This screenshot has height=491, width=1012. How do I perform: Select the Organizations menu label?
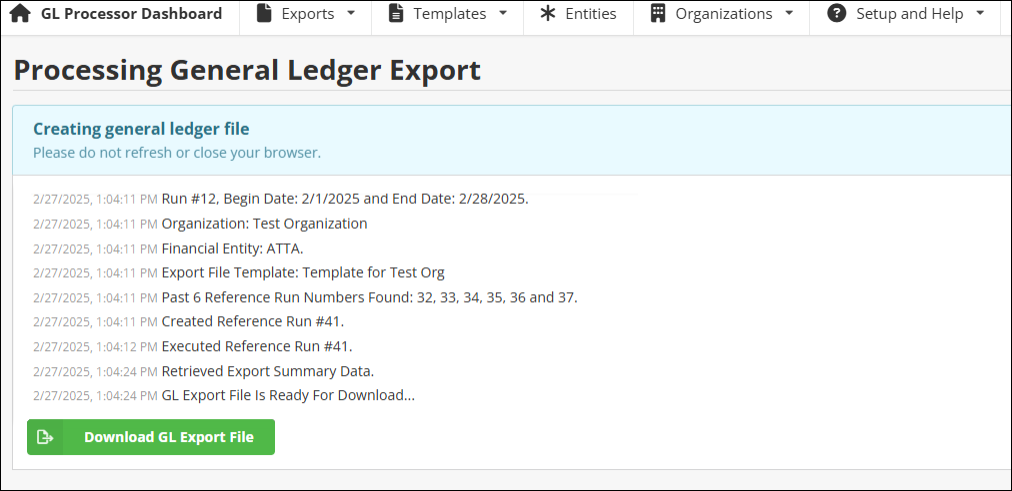pos(724,14)
